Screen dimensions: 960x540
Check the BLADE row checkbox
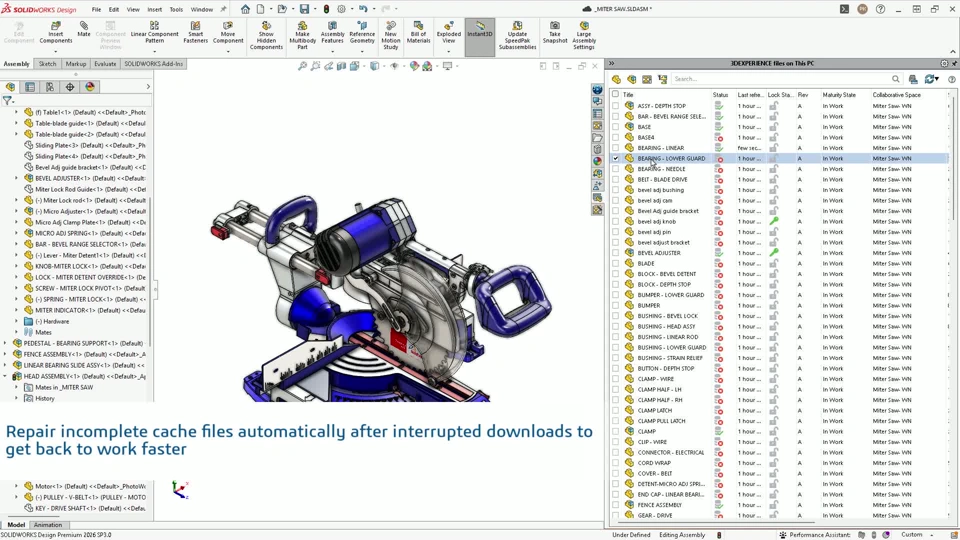click(615, 263)
